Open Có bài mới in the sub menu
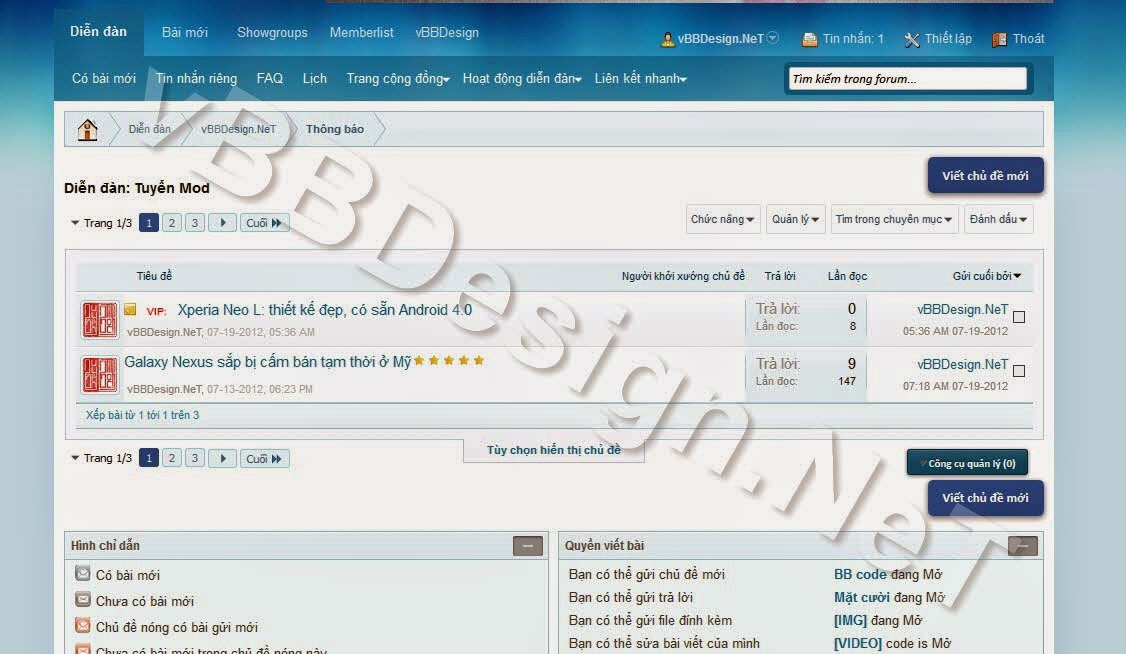1126x654 pixels. point(103,79)
